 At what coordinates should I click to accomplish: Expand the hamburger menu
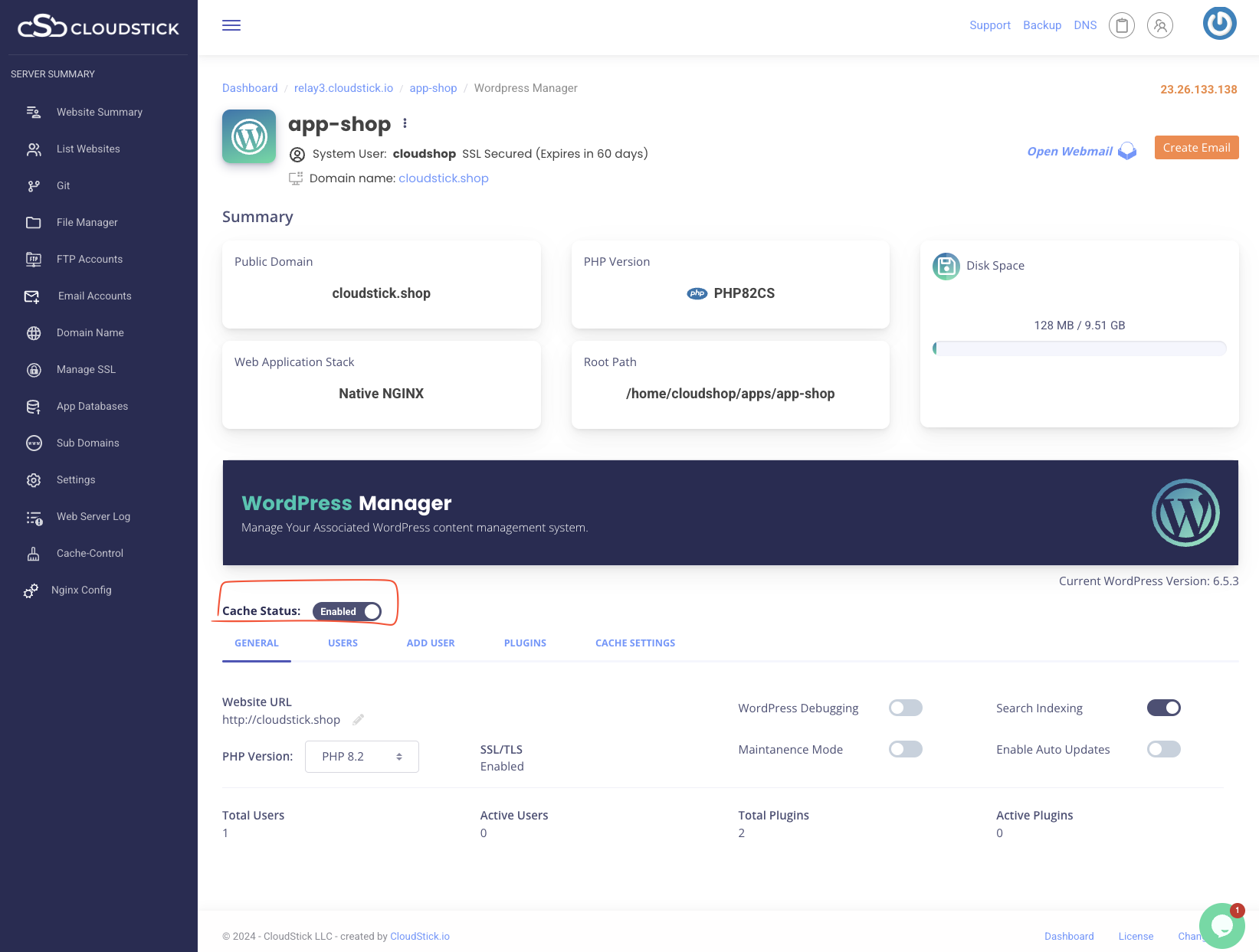point(231,25)
